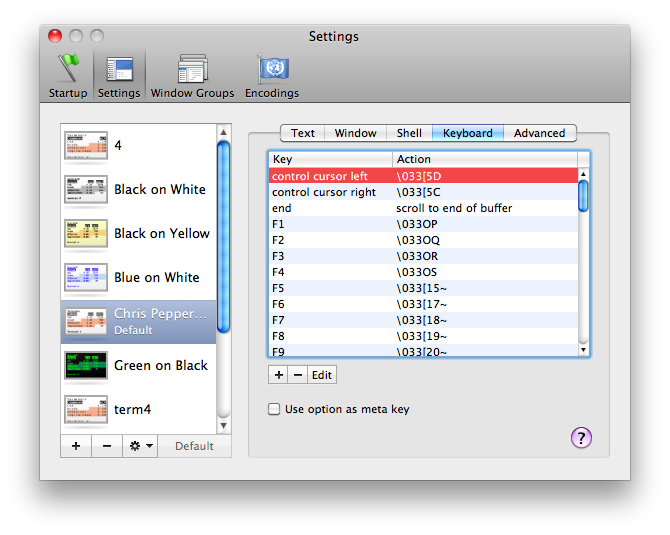Click the key table scroll down arrow

click(x=583, y=350)
